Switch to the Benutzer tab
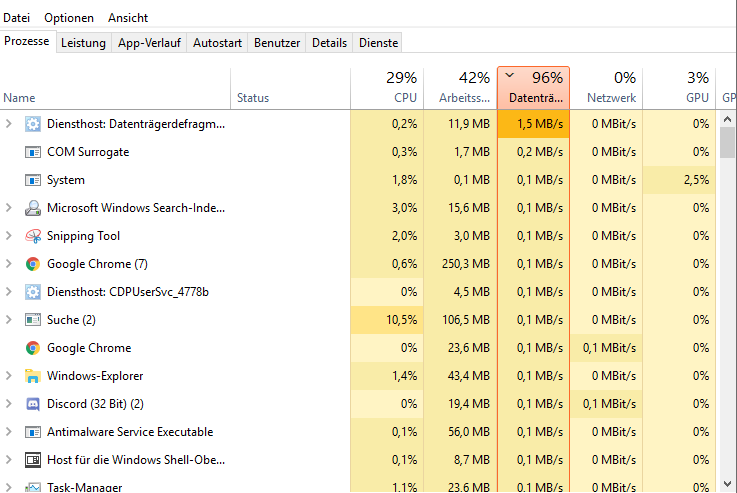Viewport: 737px width, 493px height. (x=277, y=43)
